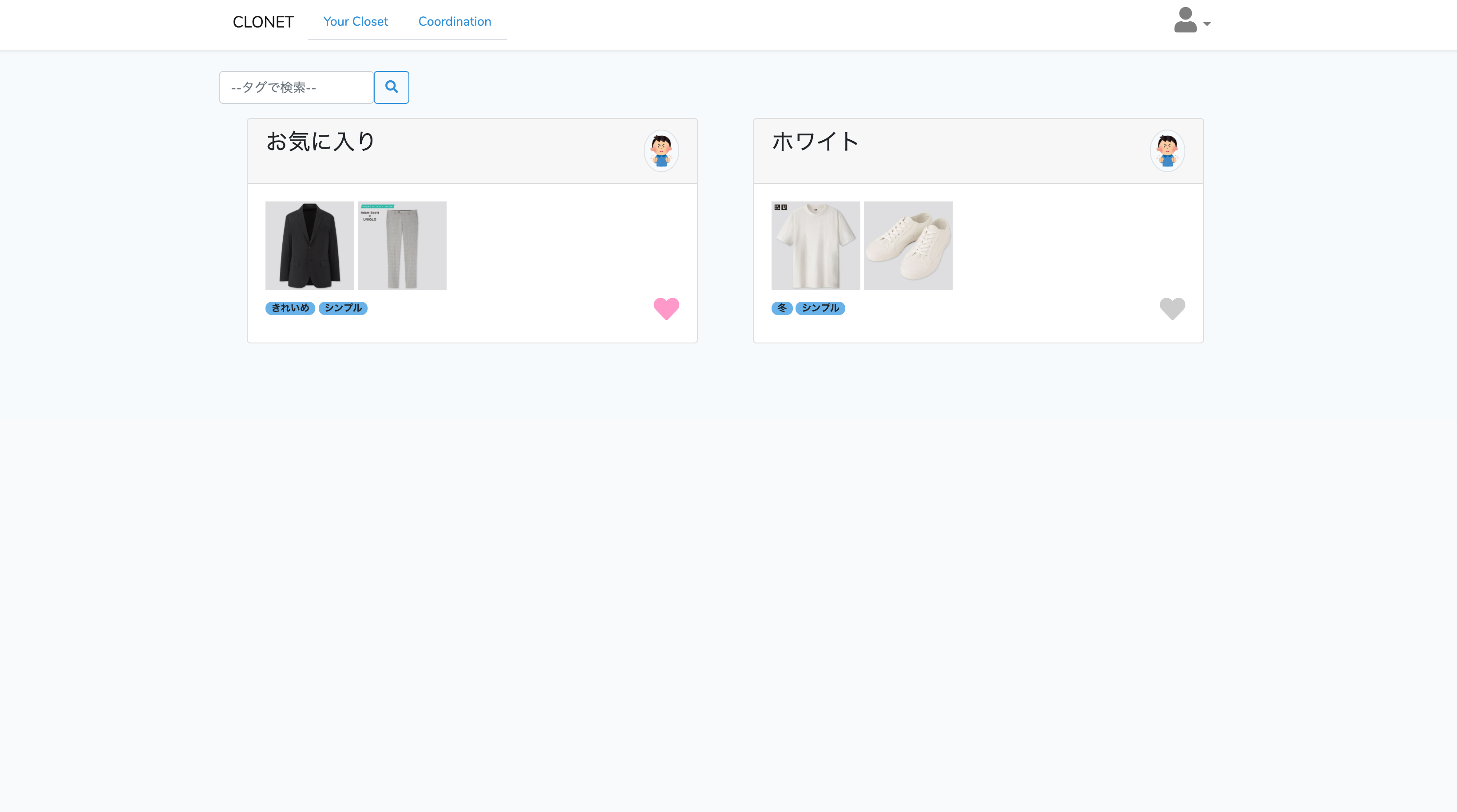Click the avatar on the お気に入り card
Viewport: 1457px width, 812px height.
coord(661,151)
